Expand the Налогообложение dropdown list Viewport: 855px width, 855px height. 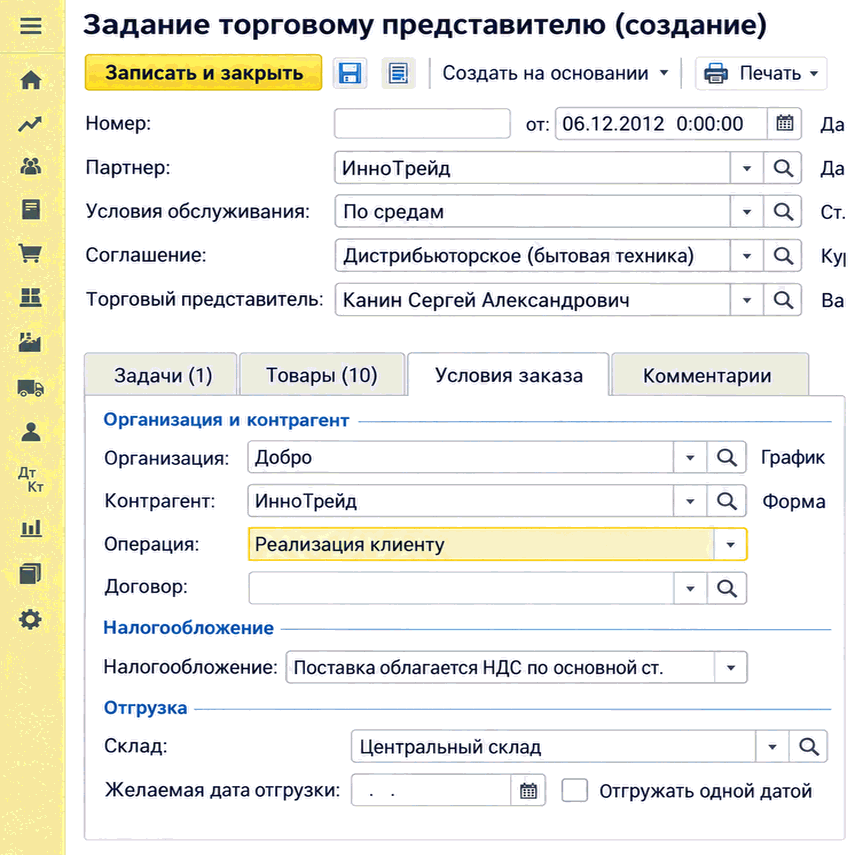tap(731, 667)
